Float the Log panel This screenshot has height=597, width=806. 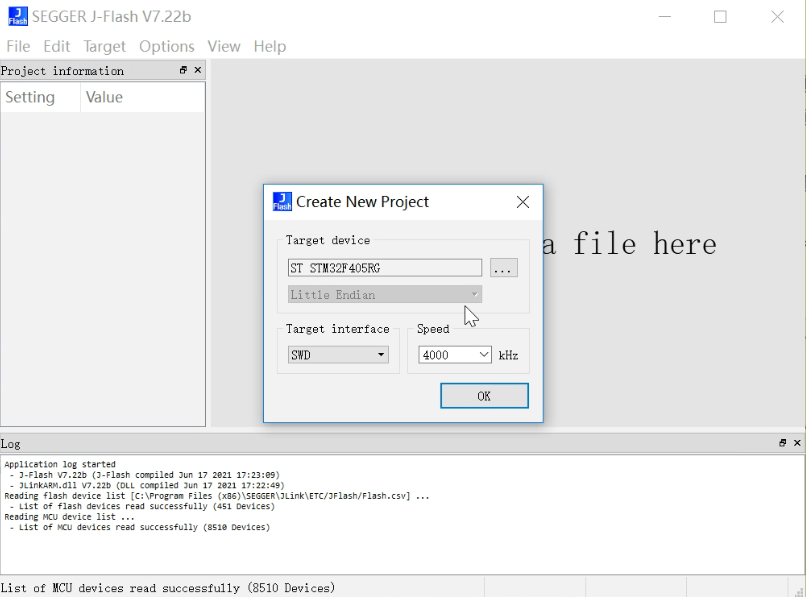(783, 443)
